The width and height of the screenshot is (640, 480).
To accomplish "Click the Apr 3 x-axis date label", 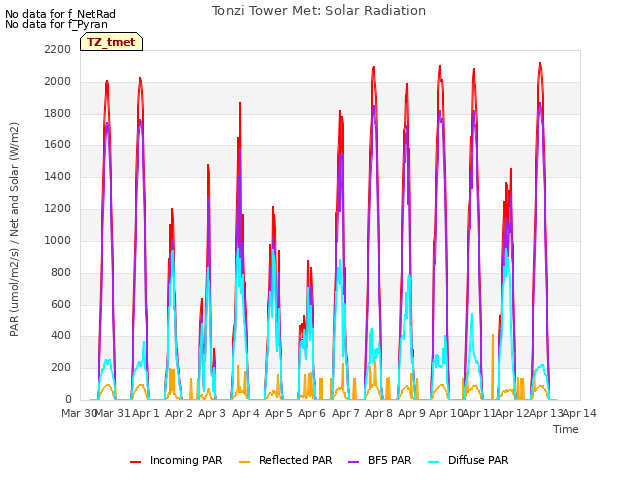I will (212, 413).
